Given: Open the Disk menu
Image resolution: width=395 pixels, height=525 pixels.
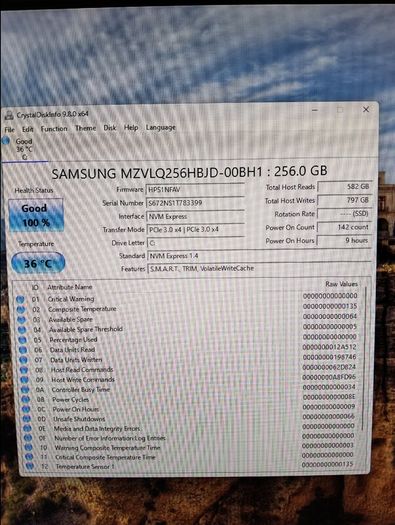Looking at the screenshot, I should click(110, 128).
